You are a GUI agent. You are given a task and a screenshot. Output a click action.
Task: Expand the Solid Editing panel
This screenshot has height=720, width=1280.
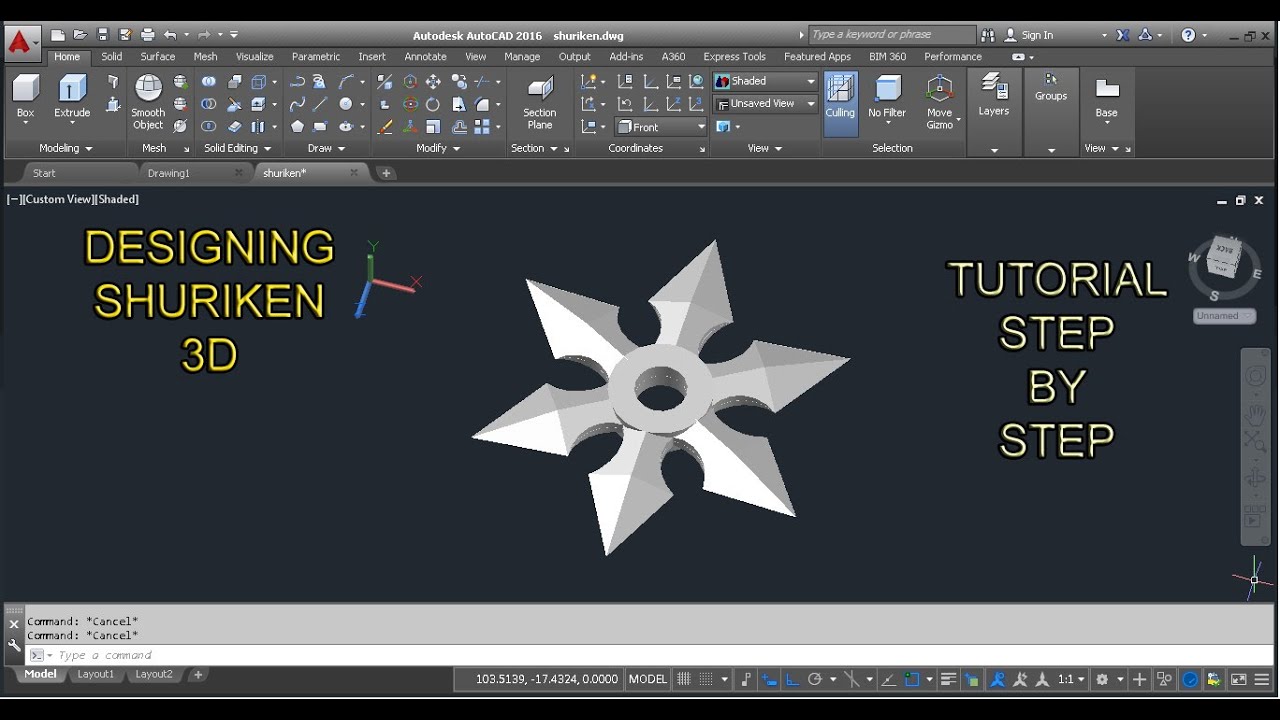tap(237, 148)
